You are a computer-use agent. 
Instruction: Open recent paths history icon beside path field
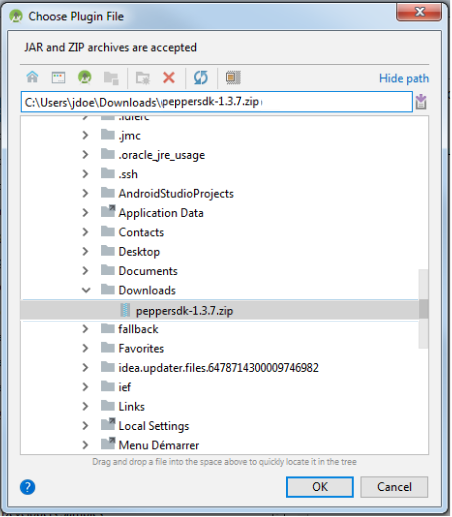coord(421,102)
